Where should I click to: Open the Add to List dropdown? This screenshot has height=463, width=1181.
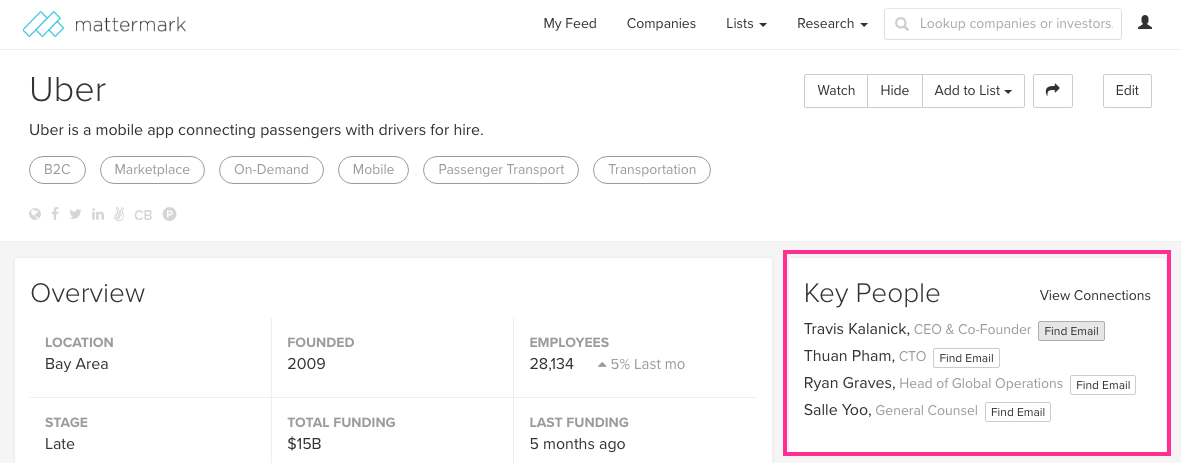coord(973,90)
